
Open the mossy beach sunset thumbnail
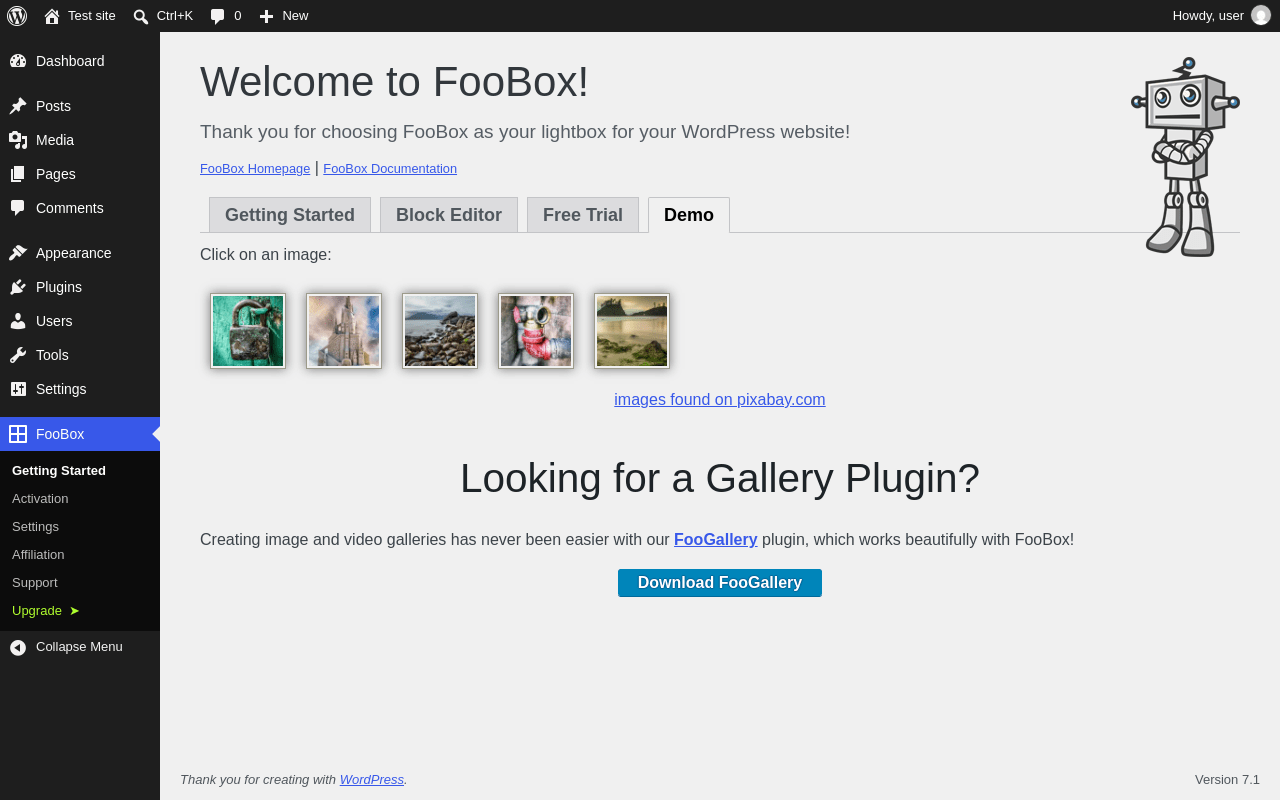tap(632, 331)
